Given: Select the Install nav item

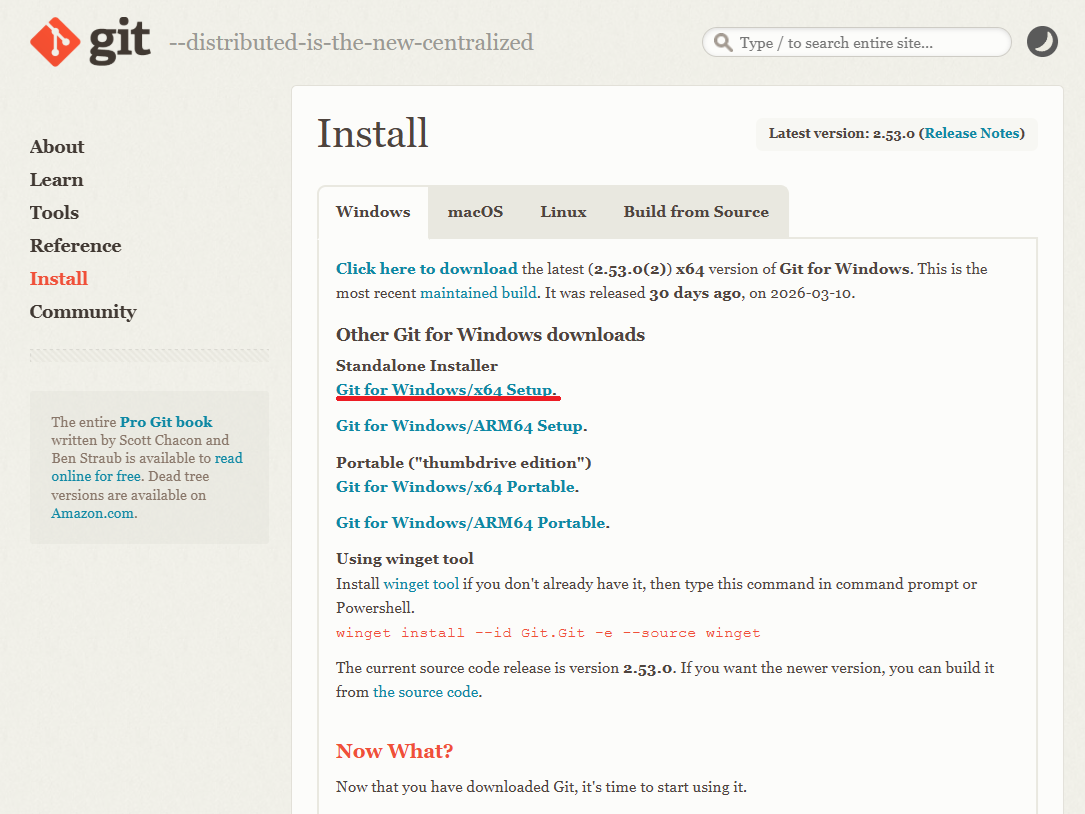Looking at the screenshot, I should click(59, 279).
